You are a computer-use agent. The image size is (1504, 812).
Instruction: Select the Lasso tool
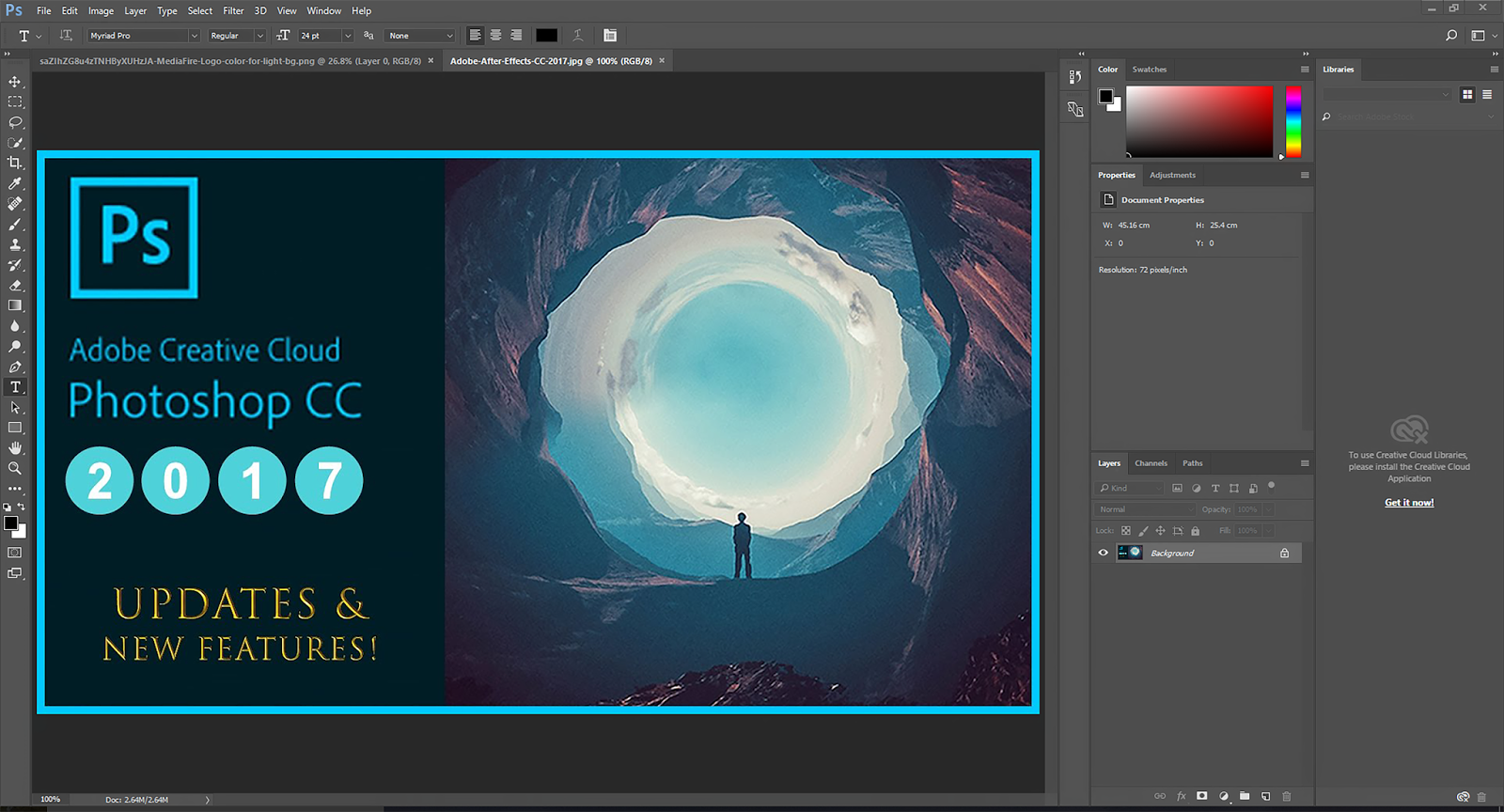[15, 122]
